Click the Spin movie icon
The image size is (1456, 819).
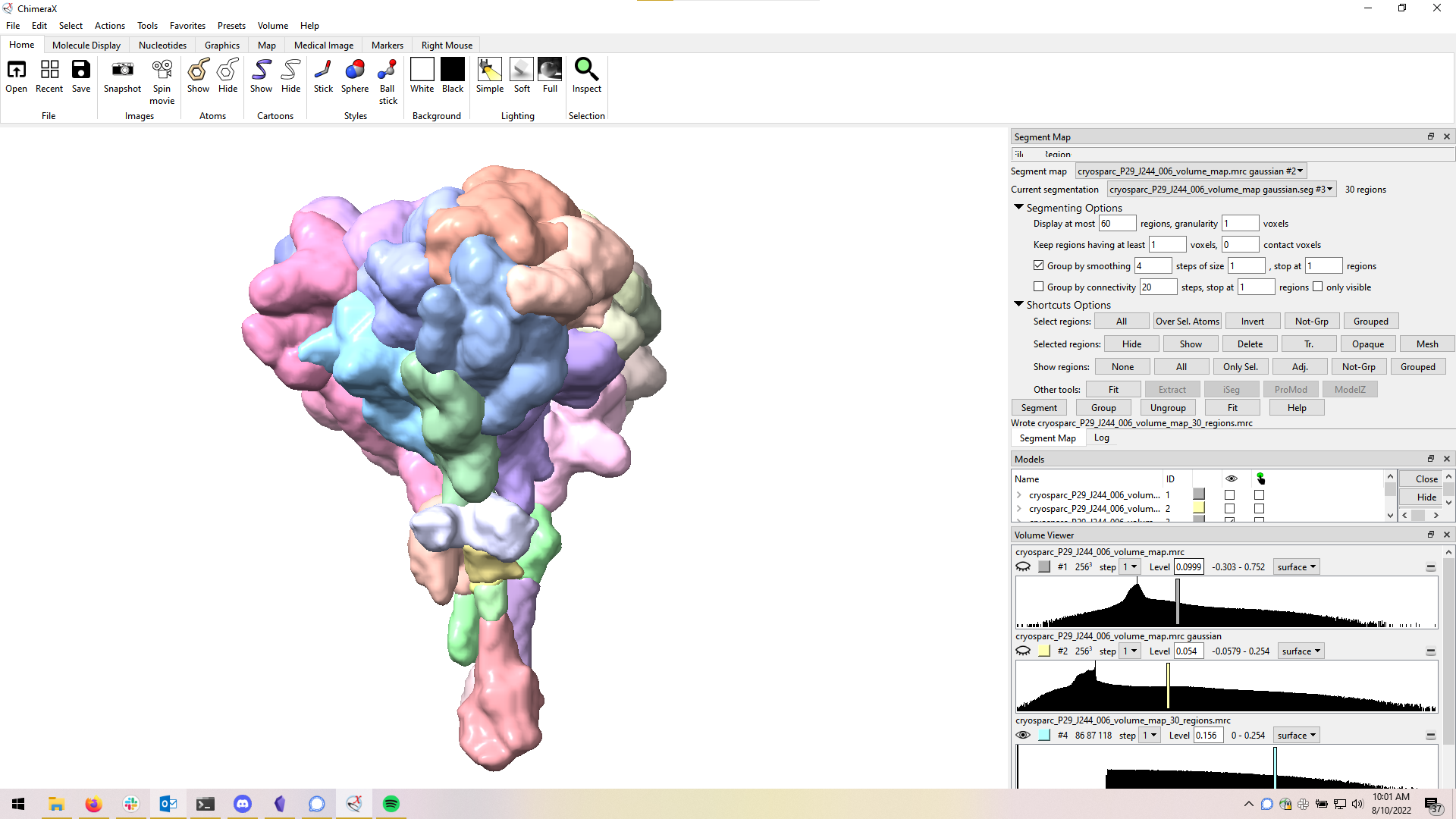pyautogui.click(x=162, y=70)
